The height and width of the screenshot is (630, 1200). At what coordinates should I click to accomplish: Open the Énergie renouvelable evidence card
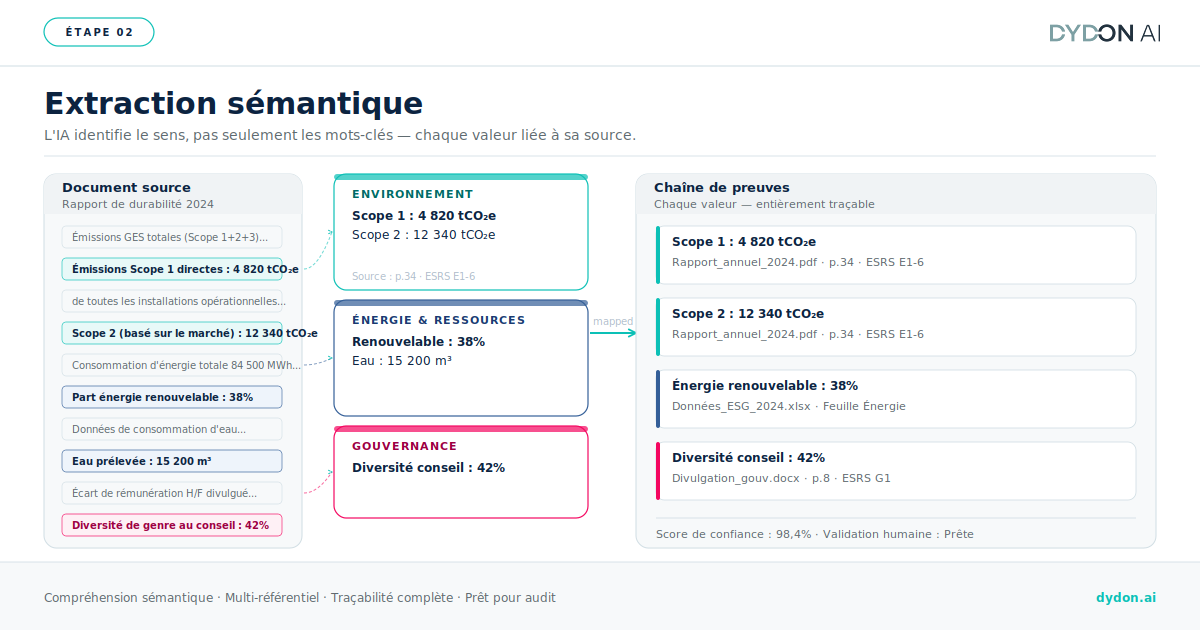click(x=896, y=398)
